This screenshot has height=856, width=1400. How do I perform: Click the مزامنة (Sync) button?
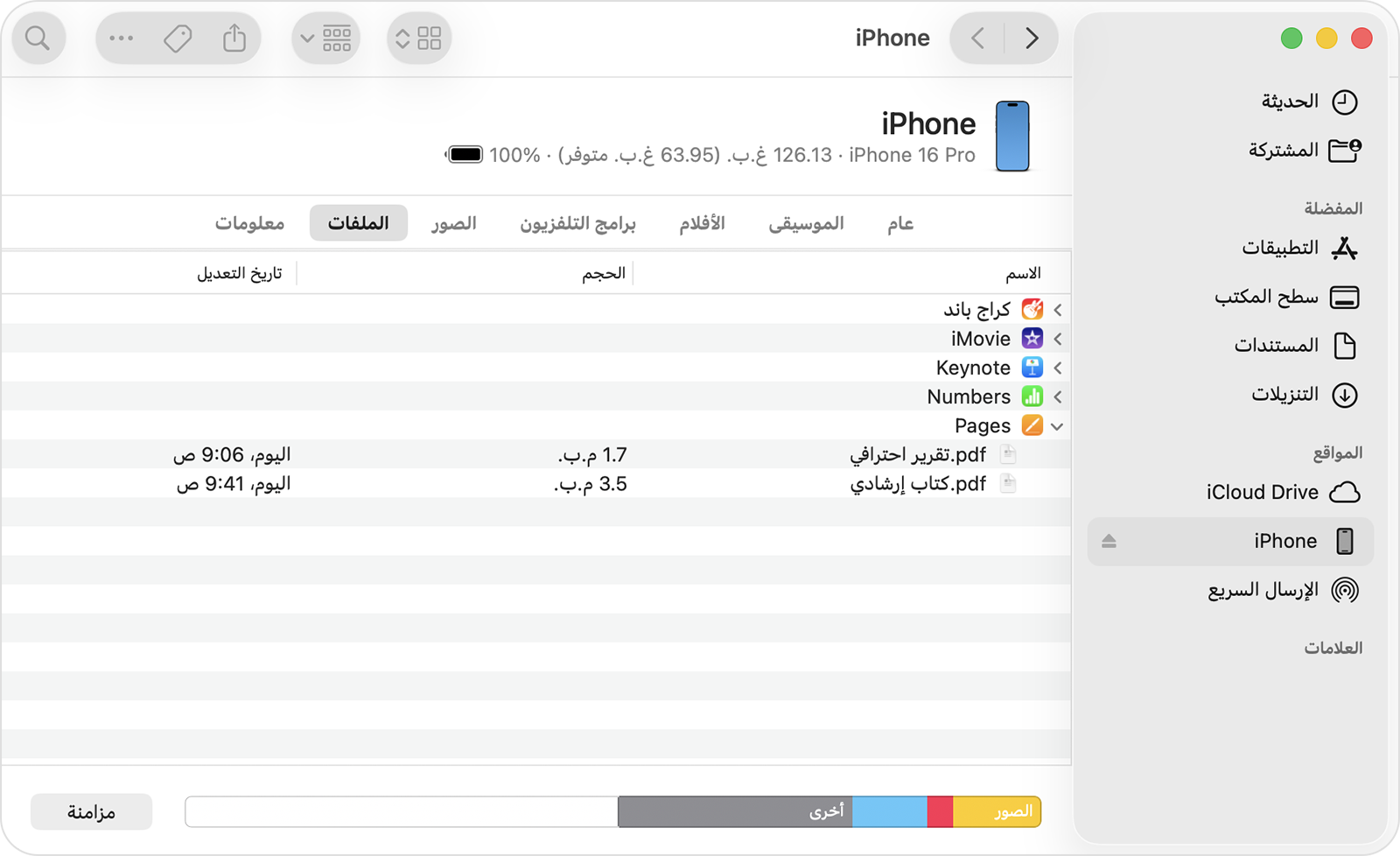click(91, 811)
